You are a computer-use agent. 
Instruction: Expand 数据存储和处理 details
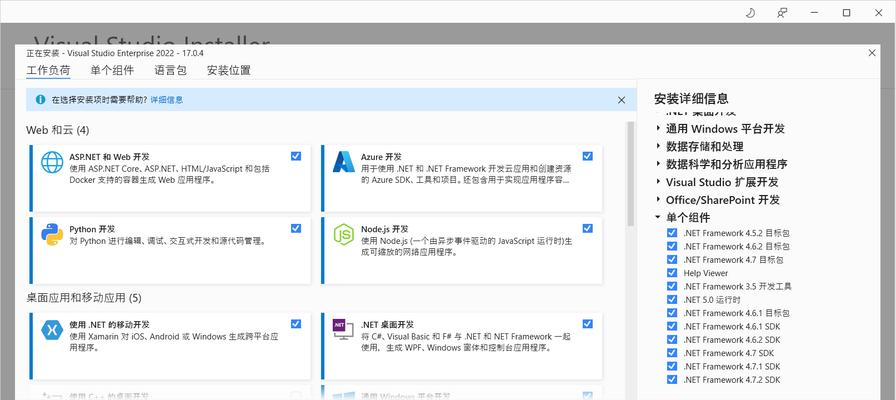point(658,146)
